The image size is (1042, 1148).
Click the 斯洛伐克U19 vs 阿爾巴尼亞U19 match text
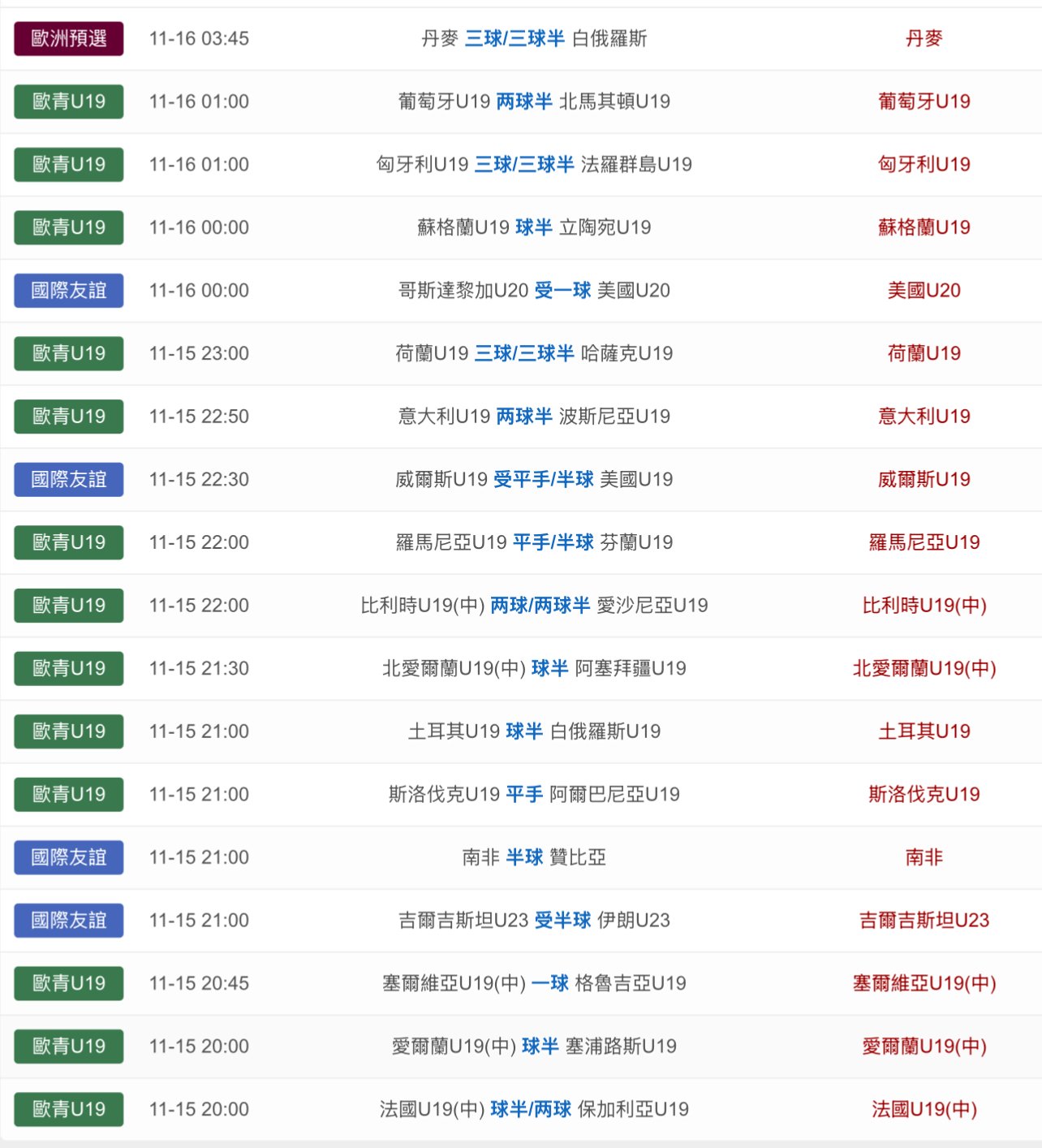pos(534,795)
